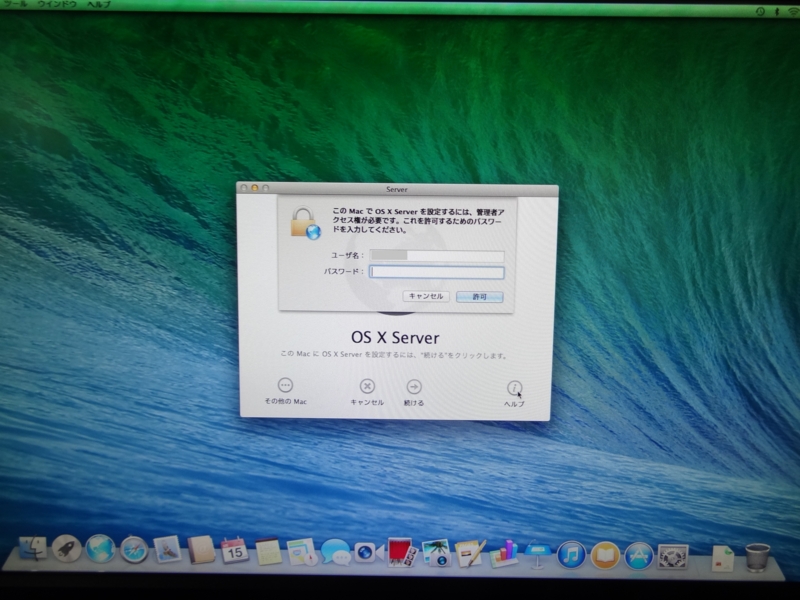Image resolution: width=800 pixels, height=600 pixels.
Task: Open Launchpad rocket icon in Dock
Action: (x=67, y=549)
